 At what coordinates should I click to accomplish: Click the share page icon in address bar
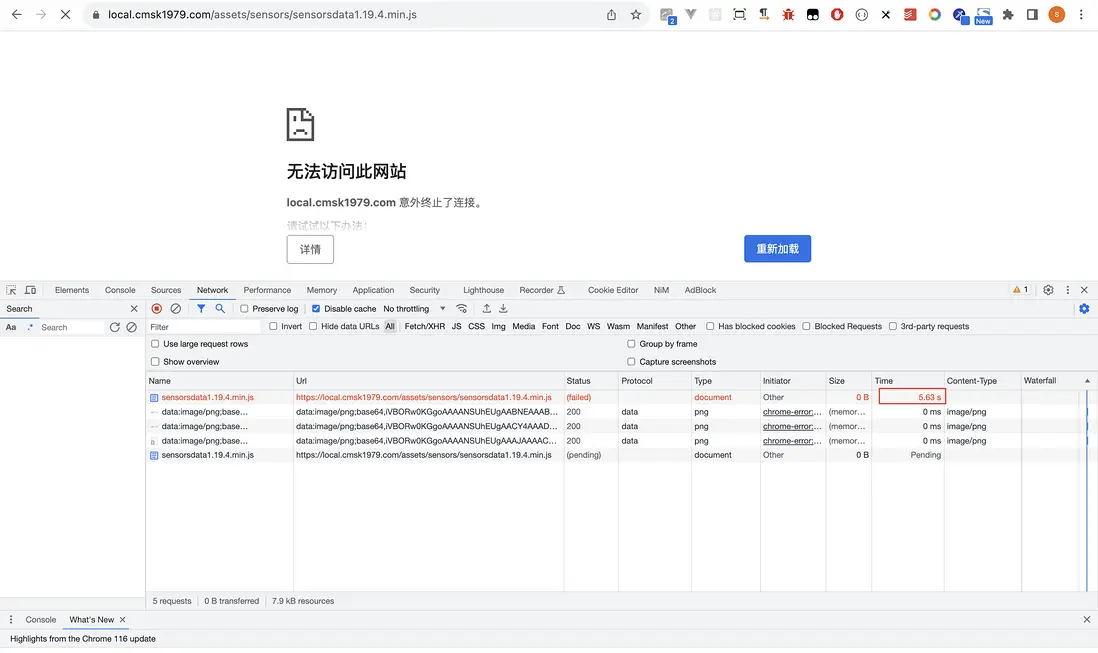[x=611, y=15]
